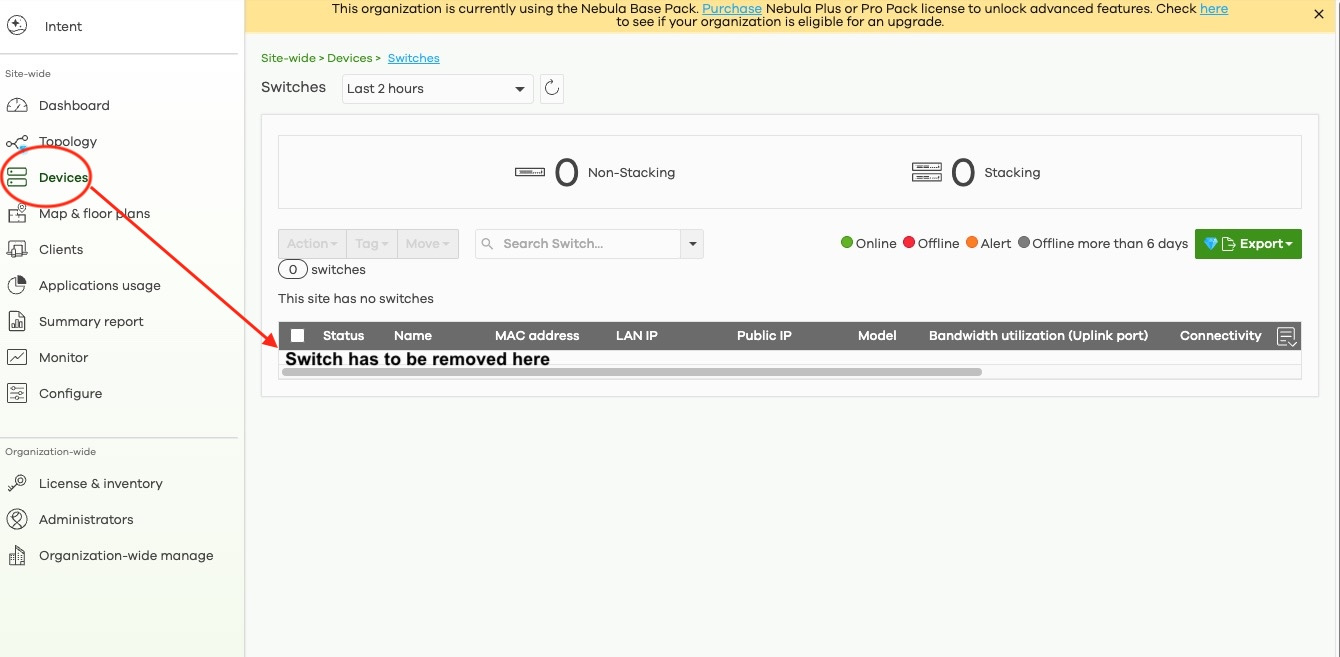1340x657 pixels.
Task: Expand the Tag dropdown button
Action: tap(372, 244)
